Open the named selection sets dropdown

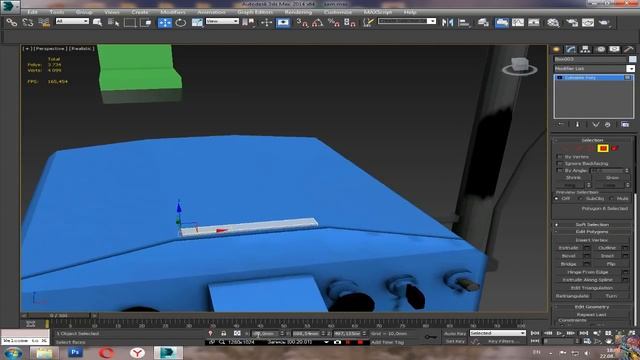pos(407,21)
